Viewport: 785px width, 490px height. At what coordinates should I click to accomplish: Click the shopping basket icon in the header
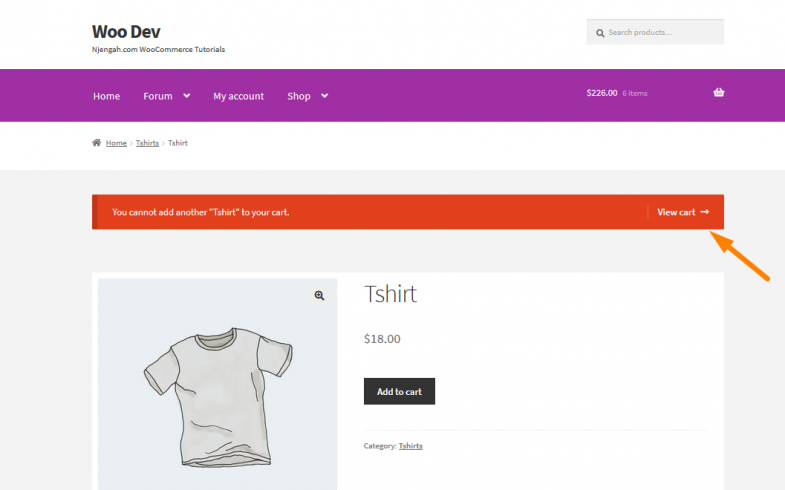coord(718,93)
